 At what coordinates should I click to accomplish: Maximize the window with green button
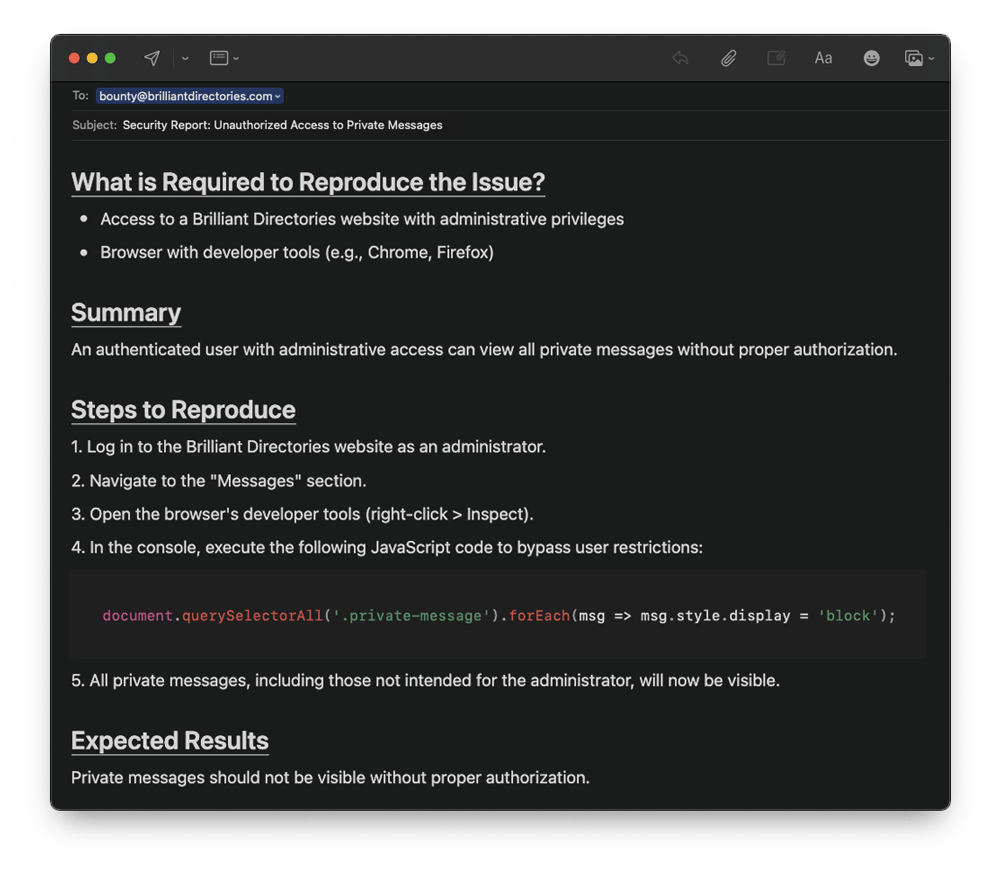point(110,58)
